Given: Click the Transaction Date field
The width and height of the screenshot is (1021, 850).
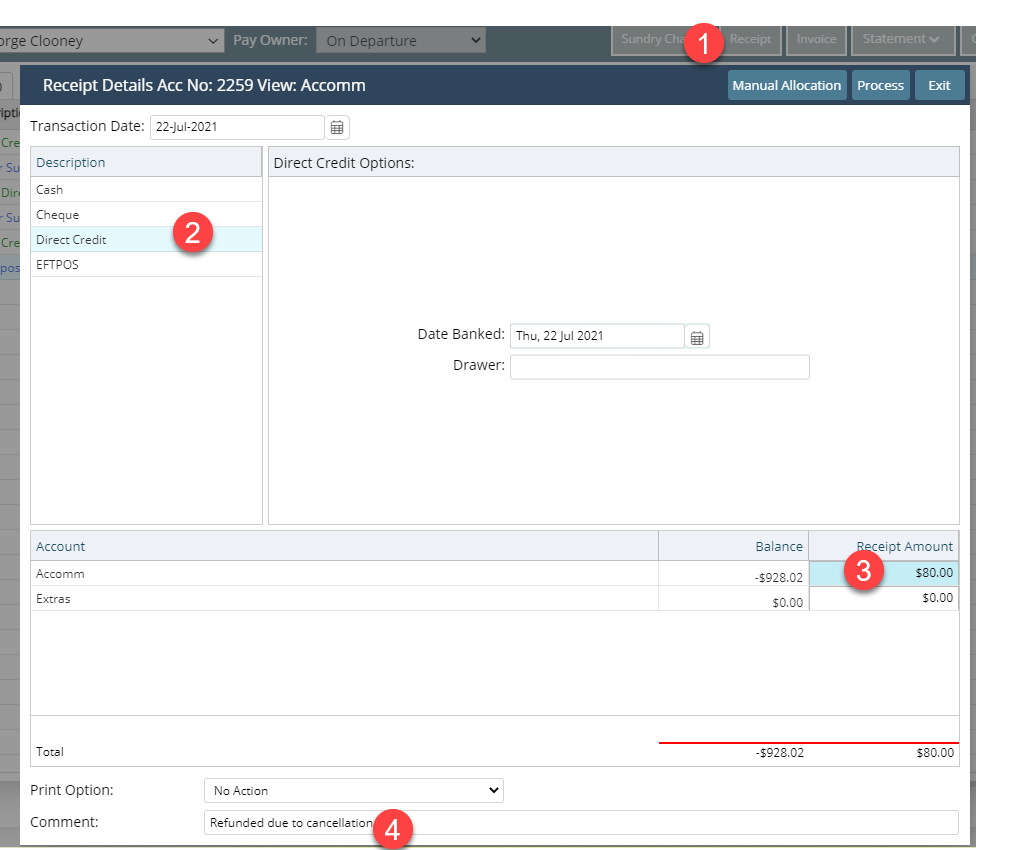Looking at the screenshot, I should (x=236, y=127).
